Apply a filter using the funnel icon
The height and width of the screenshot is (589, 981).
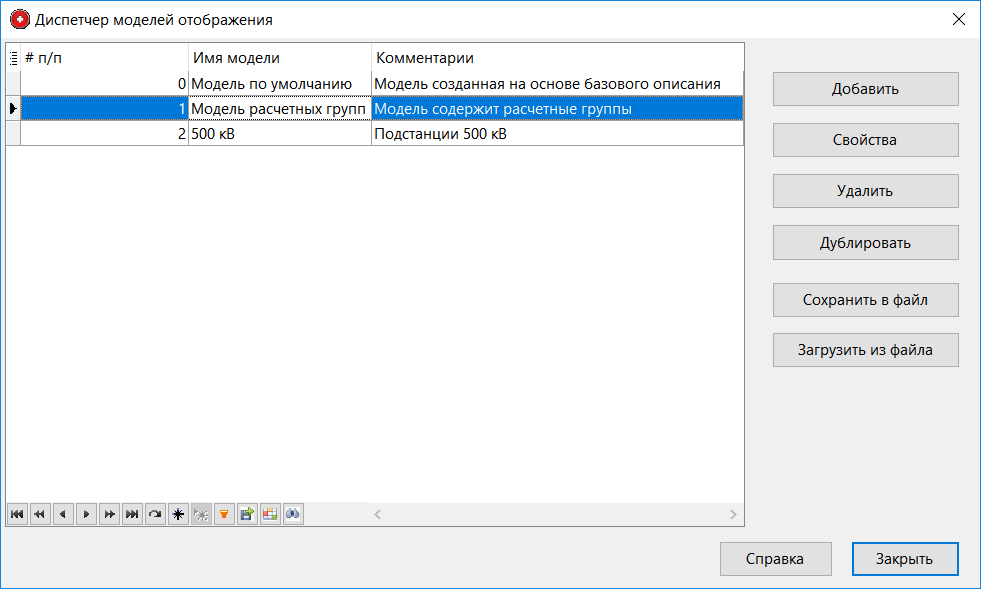tap(224, 514)
